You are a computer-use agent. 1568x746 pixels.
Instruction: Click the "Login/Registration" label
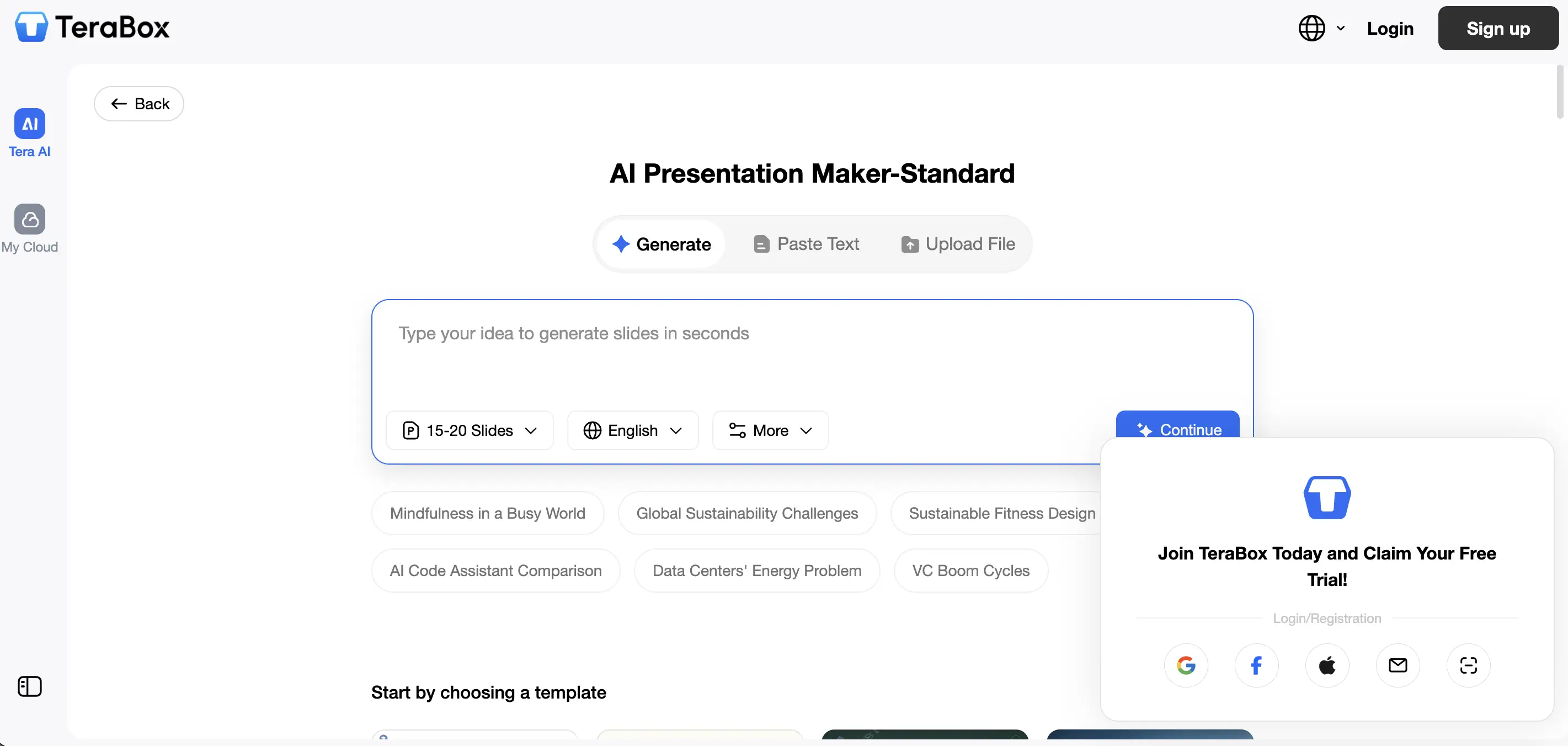tap(1327, 618)
